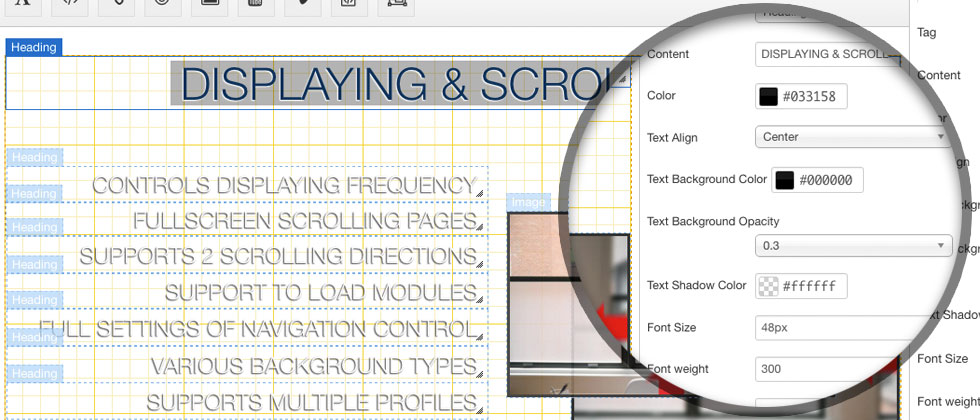Select 'SUPPORTS 2 SCROLLING DIRECTIONS' heading
This screenshot has width=980, height=420.
pos(278,257)
